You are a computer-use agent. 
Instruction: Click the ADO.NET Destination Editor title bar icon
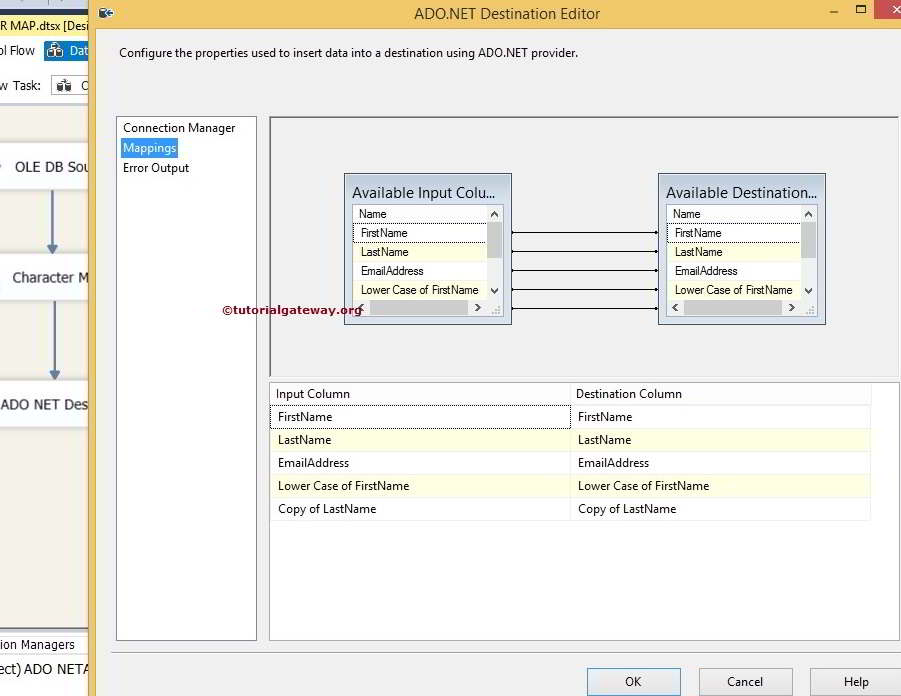106,12
